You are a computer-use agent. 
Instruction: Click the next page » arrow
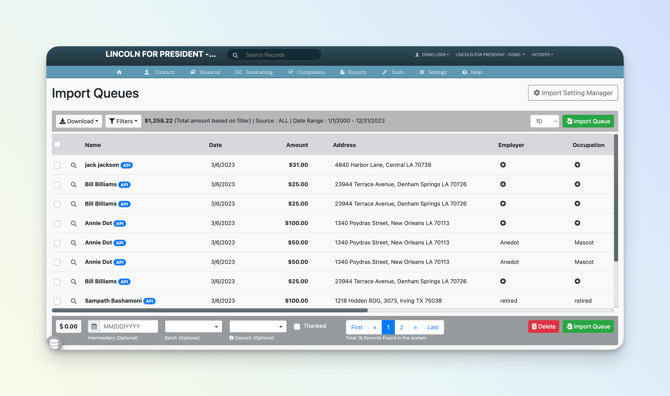[415, 327]
